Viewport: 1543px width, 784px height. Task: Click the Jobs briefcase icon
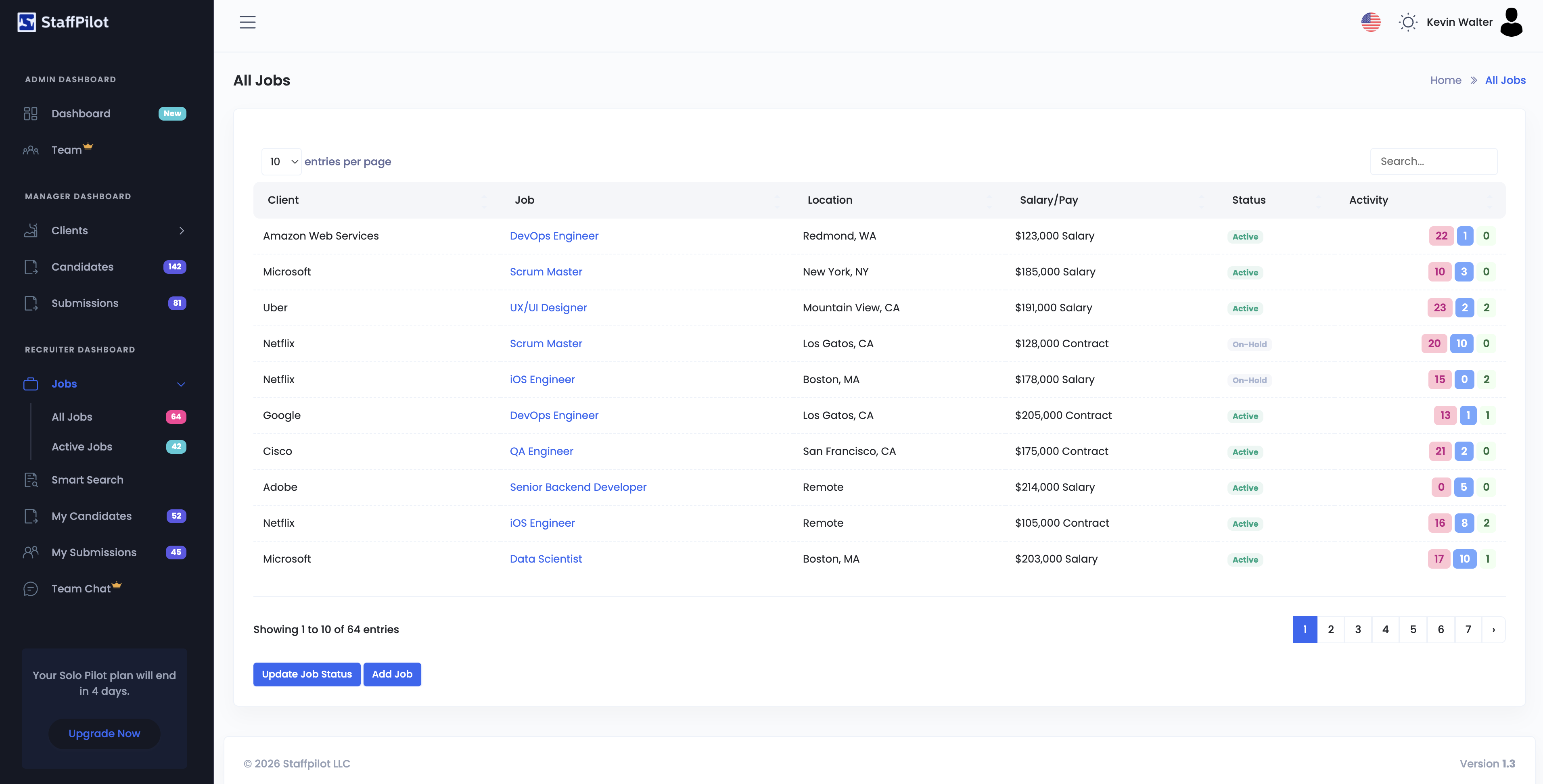click(31, 384)
